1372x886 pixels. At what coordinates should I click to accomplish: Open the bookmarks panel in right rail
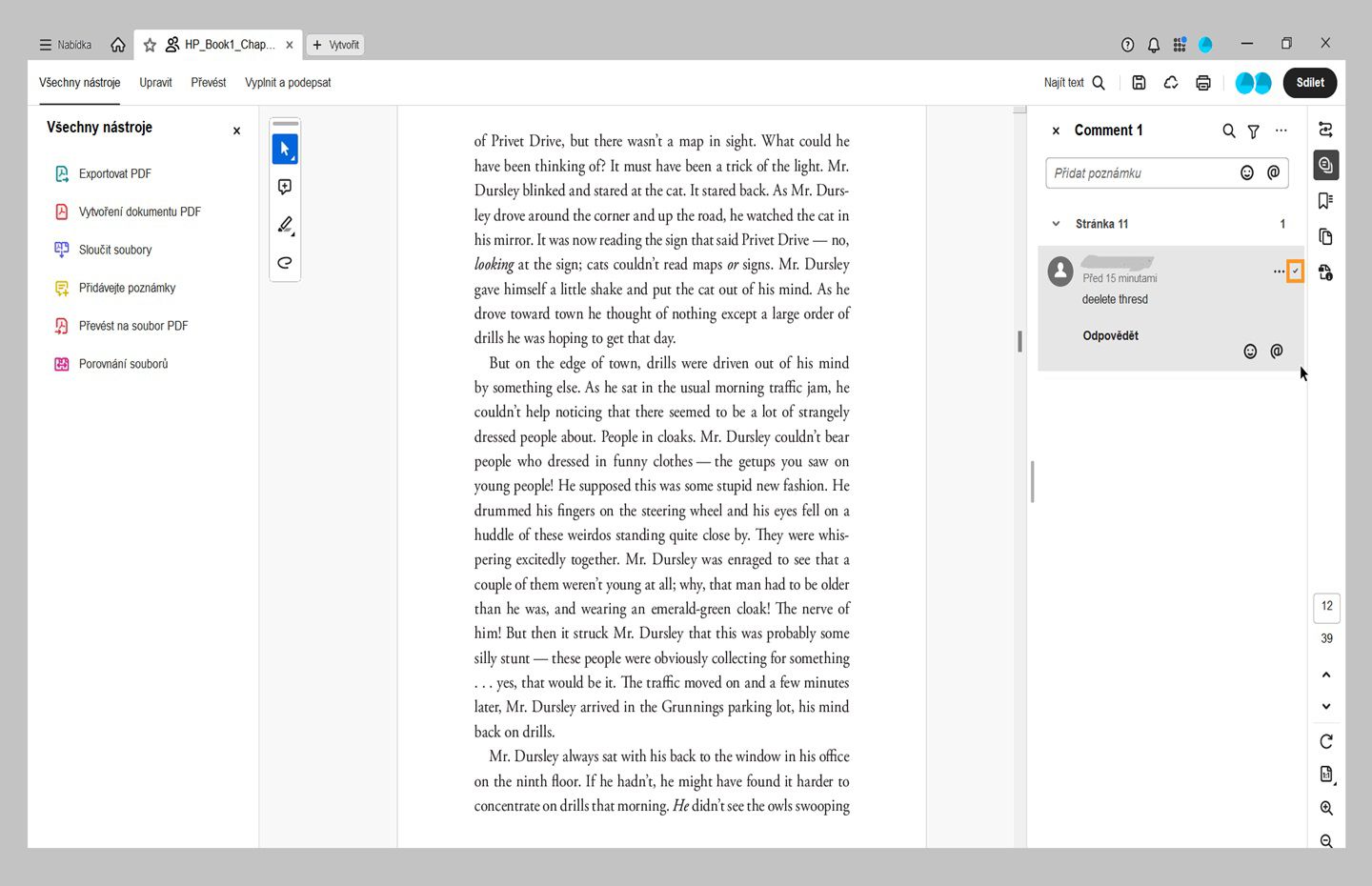1325,201
